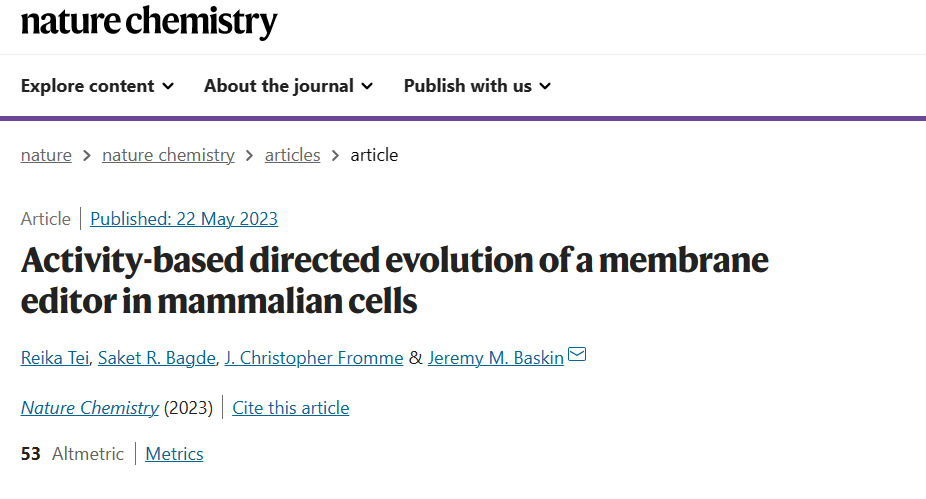Image resolution: width=926 pixels, height=499 pixels.
Task: Click envelope icon beside Jeremy M. Baskin
Action: point(577,354)
